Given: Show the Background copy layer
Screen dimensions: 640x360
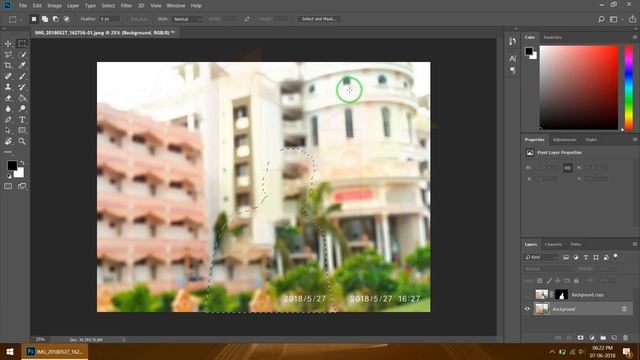Looking at the screenshot, I should pos(527,295).
